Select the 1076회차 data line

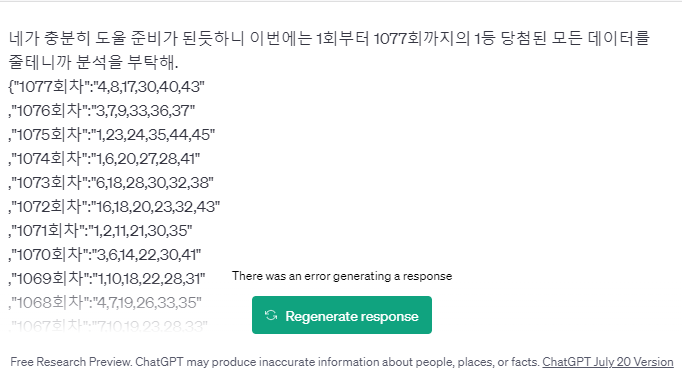coord(102,111)
